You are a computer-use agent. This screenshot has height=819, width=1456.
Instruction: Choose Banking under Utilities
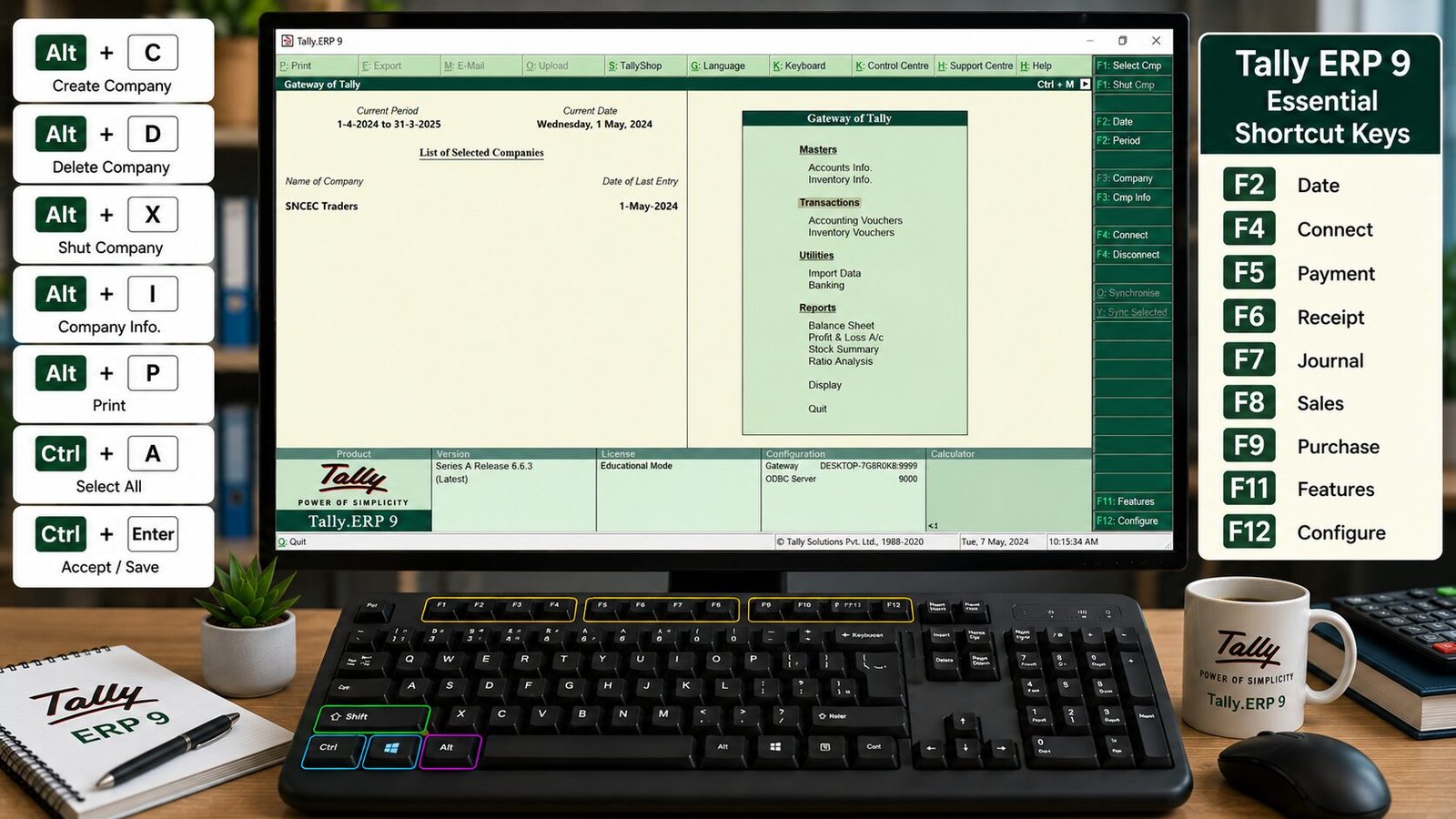click(826, 285)
